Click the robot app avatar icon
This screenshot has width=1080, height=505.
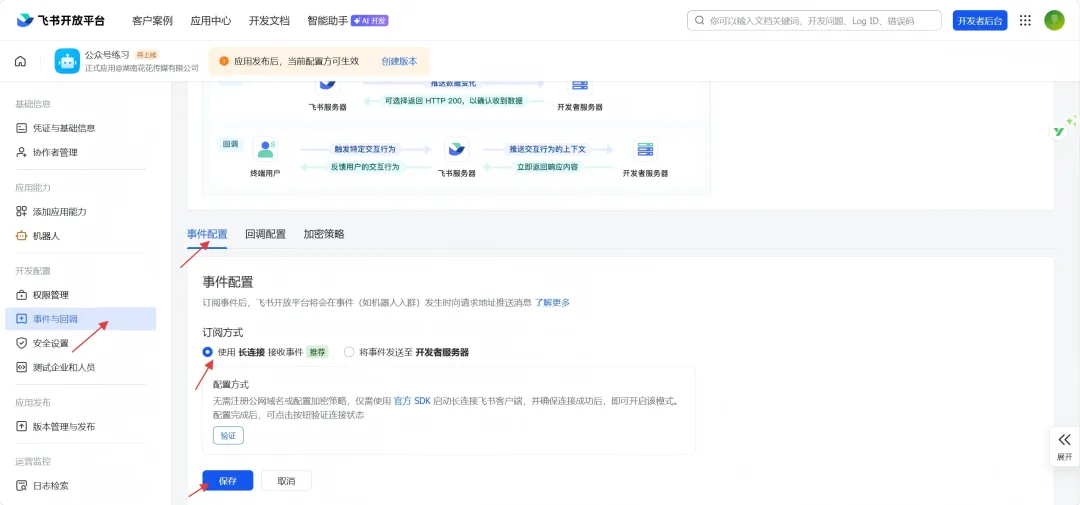pyautogui.click(x=68, y=61)
